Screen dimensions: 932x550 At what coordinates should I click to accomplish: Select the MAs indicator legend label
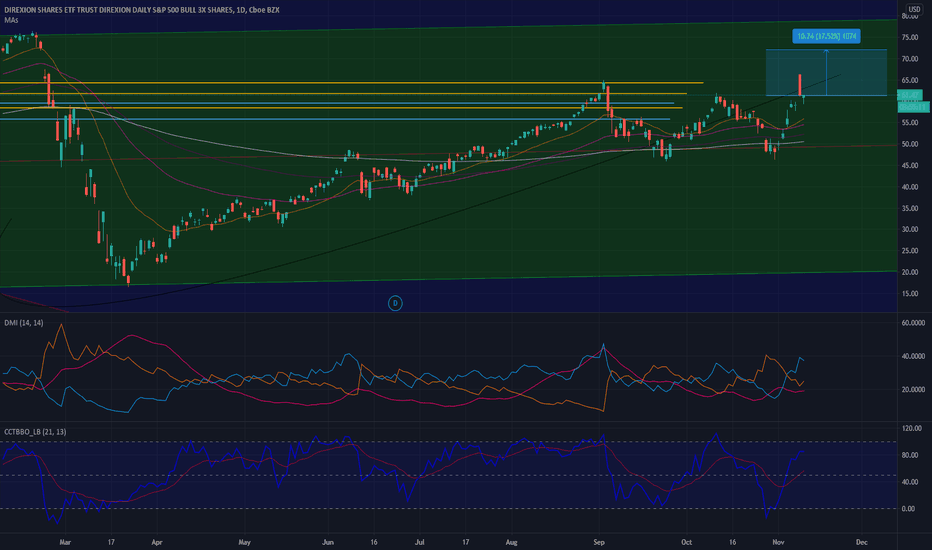pos(11,20)
